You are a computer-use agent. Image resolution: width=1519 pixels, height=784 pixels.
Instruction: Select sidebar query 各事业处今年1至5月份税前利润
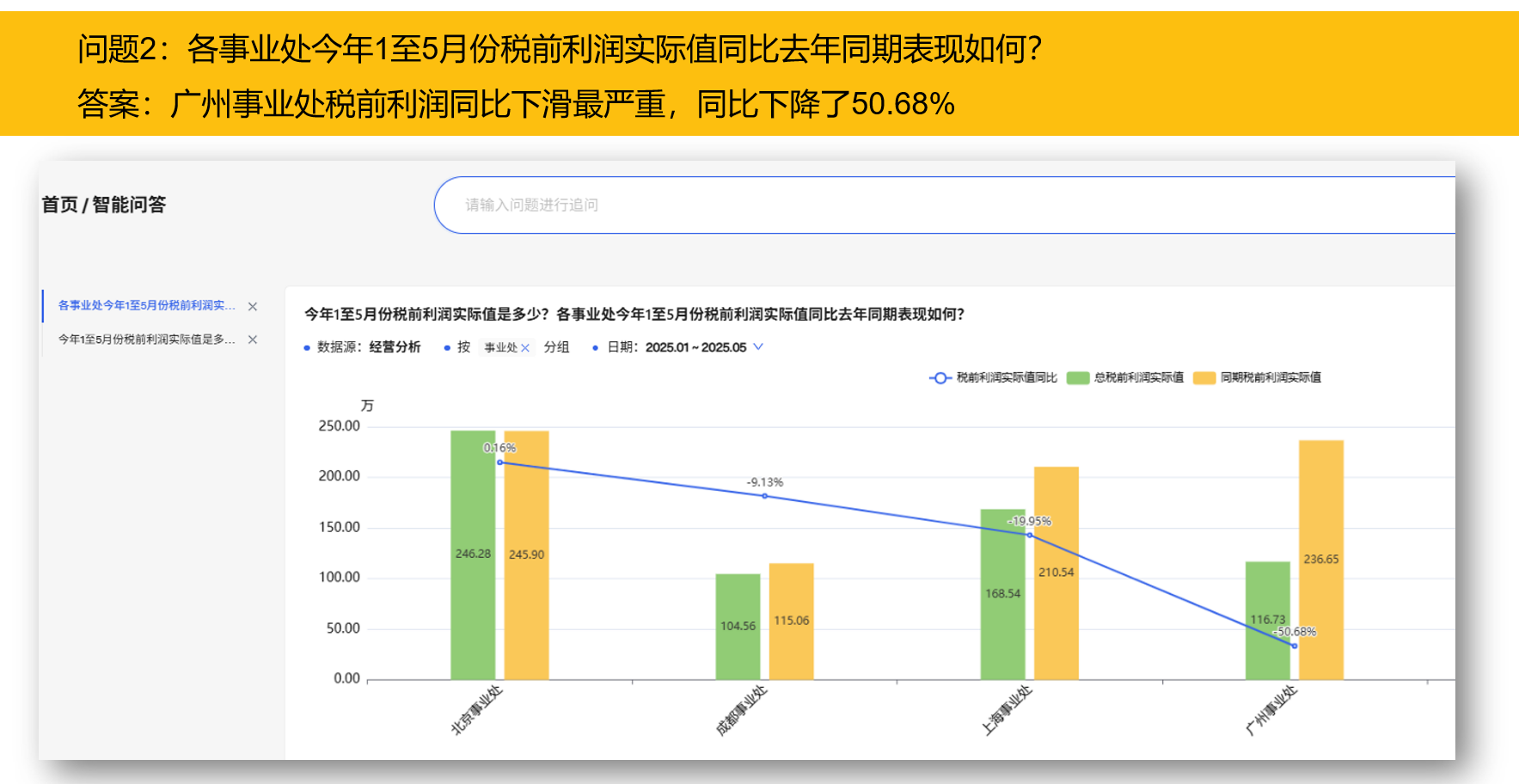(x=146, y=306)
